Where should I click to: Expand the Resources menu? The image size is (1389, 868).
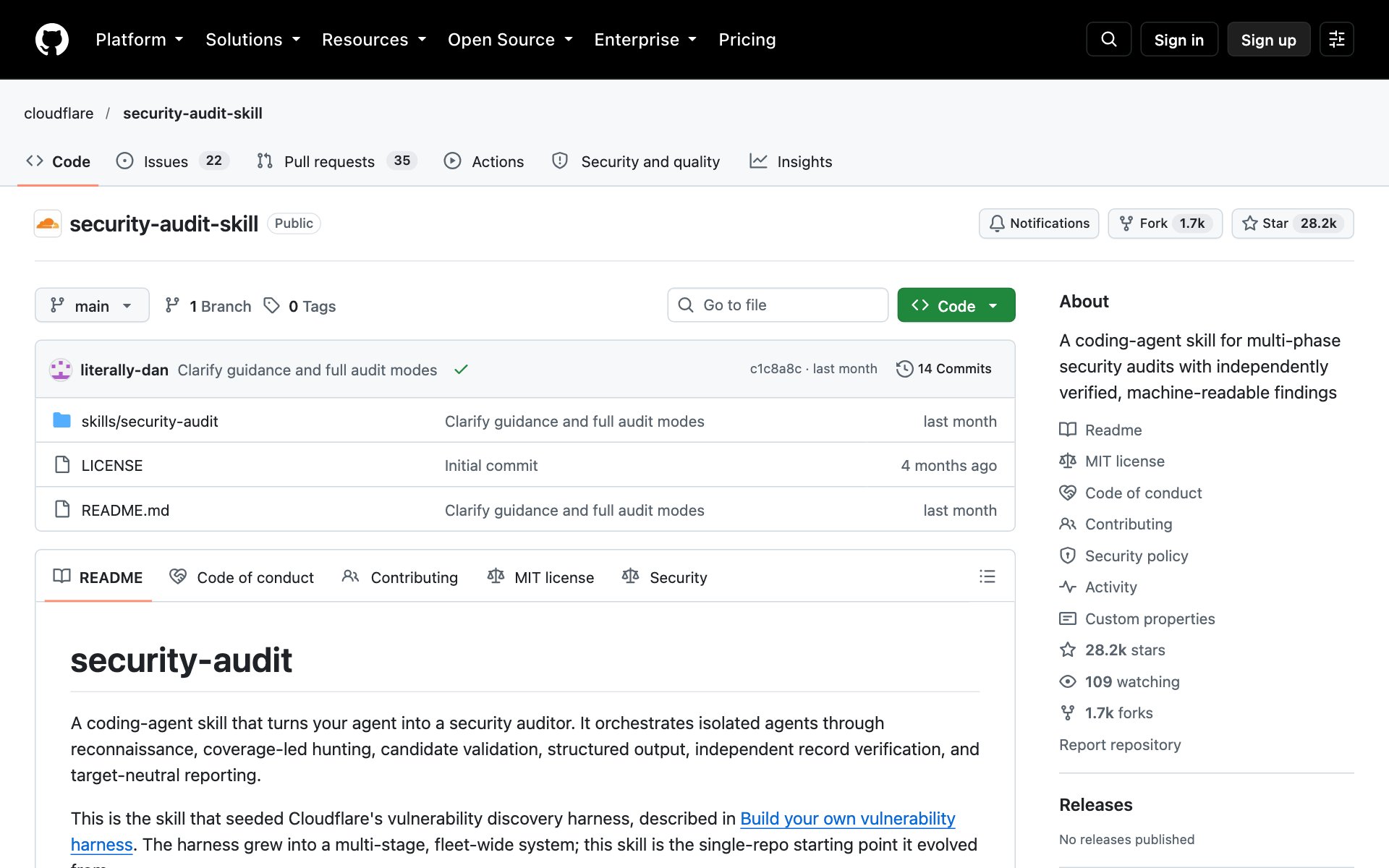pos(373,40)
